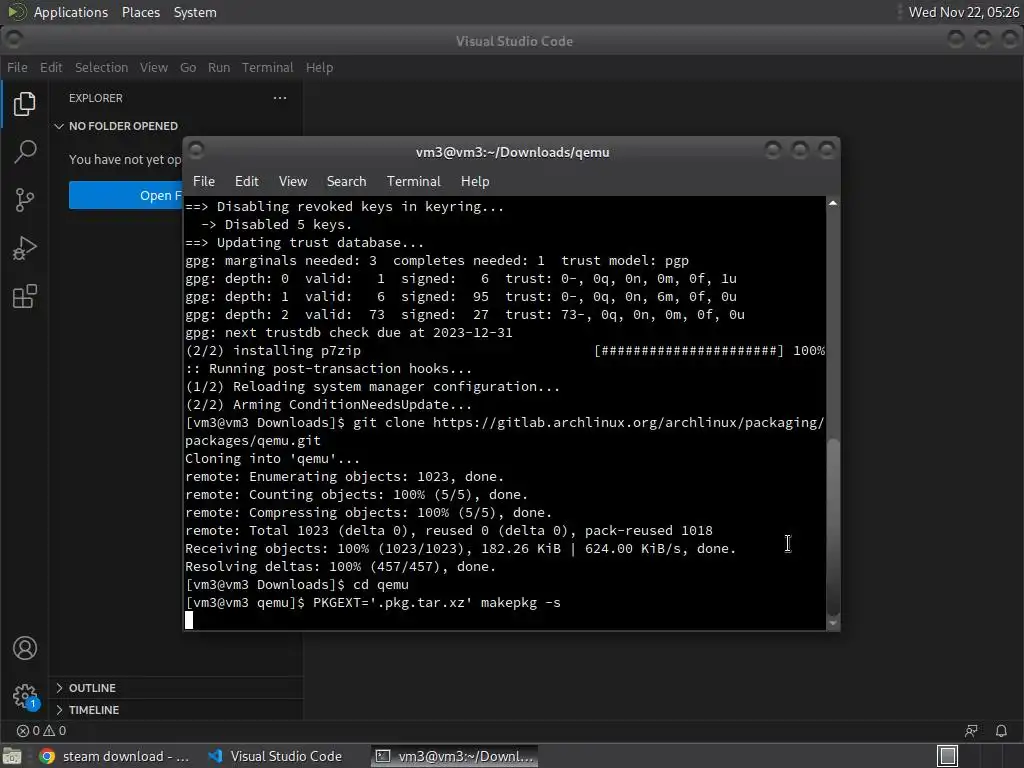Expand the TIMELINE section
The height and width of the screenshot is (768, 1024).
pyautogui.click(x=88, y=710)
